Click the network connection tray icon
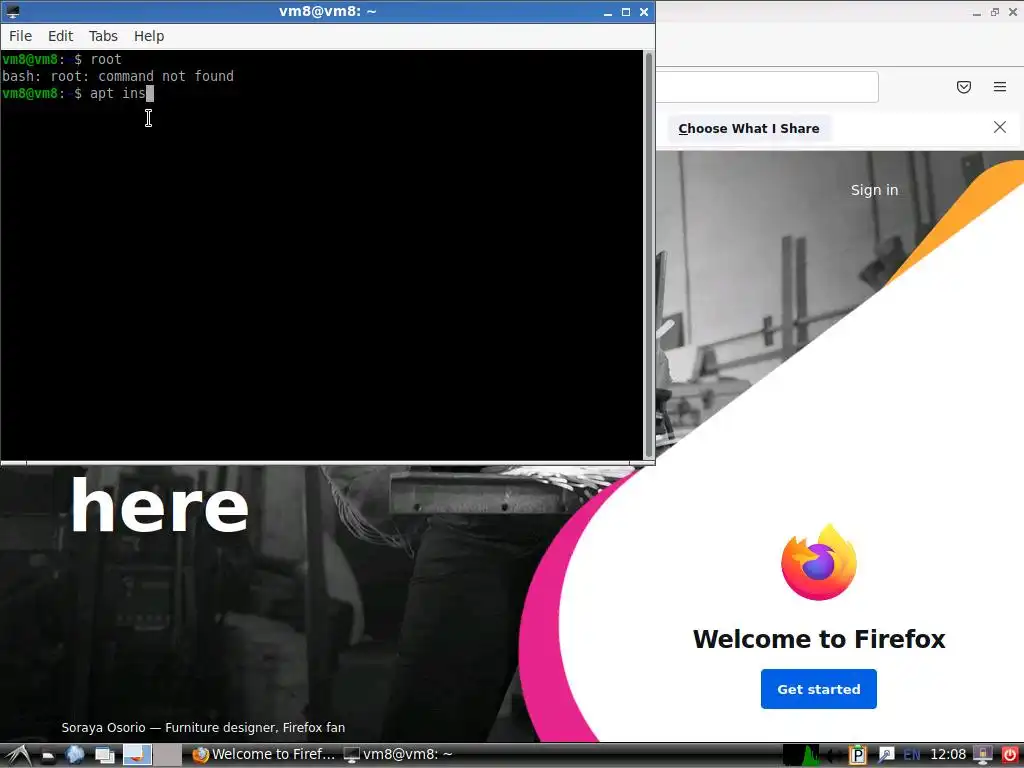This screenshot has height=768, width=1024. (886, 755)
